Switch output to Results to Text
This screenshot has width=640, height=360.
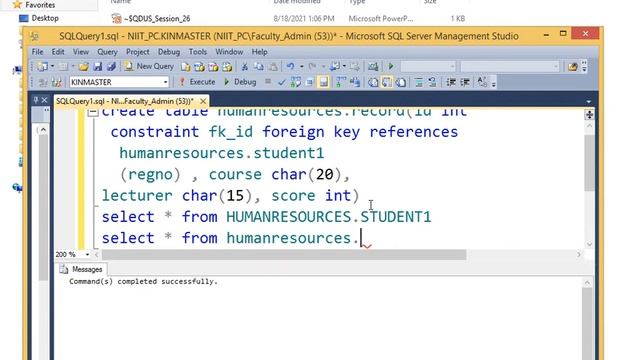coord(373,82)
